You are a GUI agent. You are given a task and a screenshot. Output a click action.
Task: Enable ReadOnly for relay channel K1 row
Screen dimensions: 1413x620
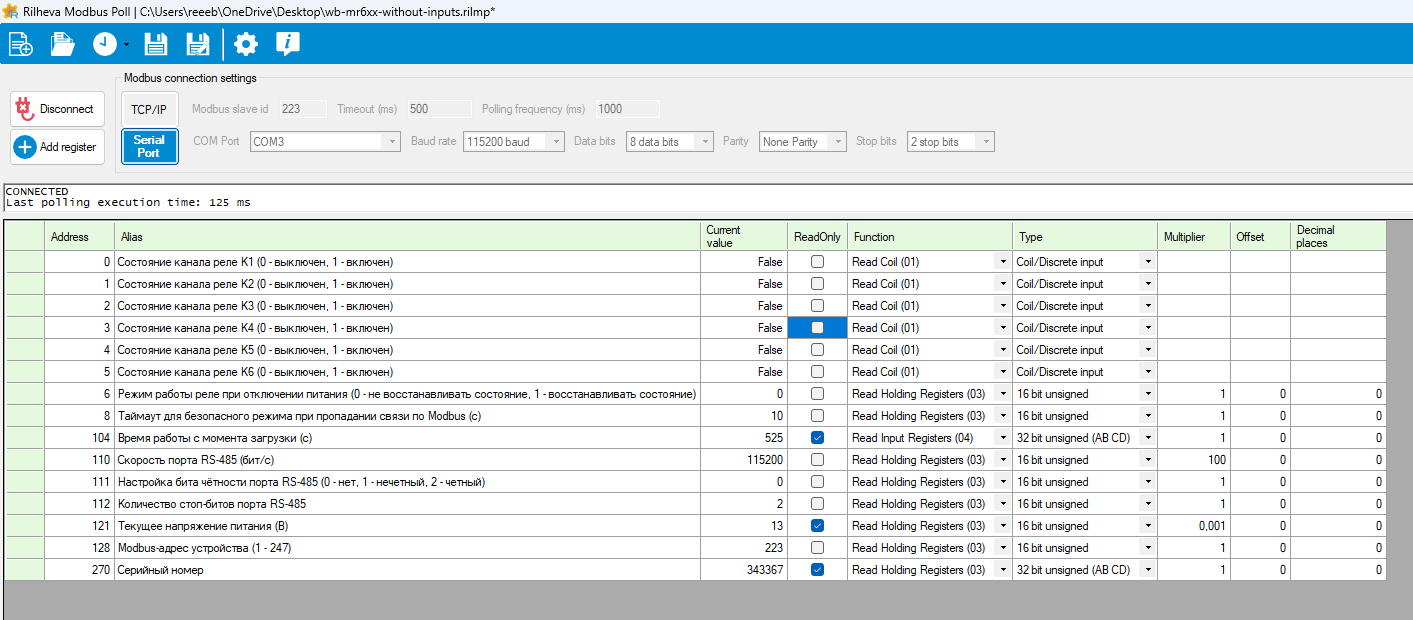817,262
